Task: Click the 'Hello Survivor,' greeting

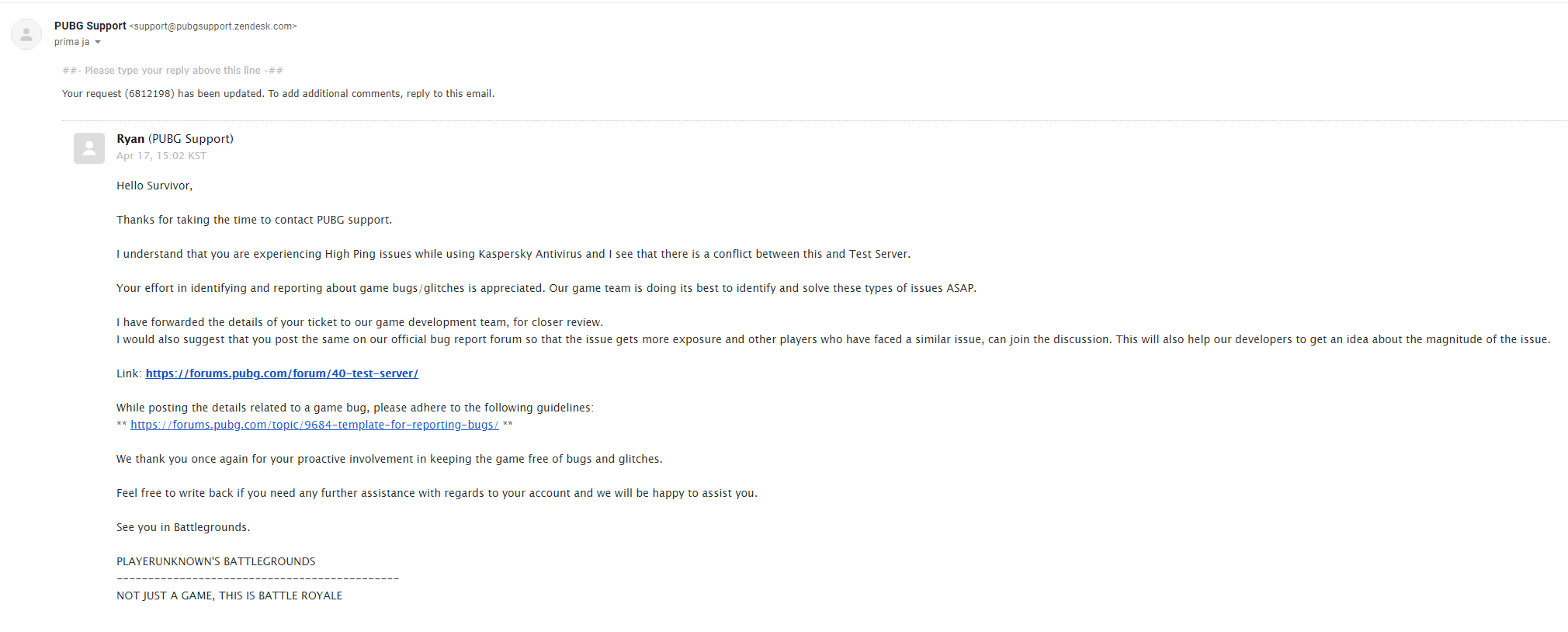Action: [x=154, y=186]
